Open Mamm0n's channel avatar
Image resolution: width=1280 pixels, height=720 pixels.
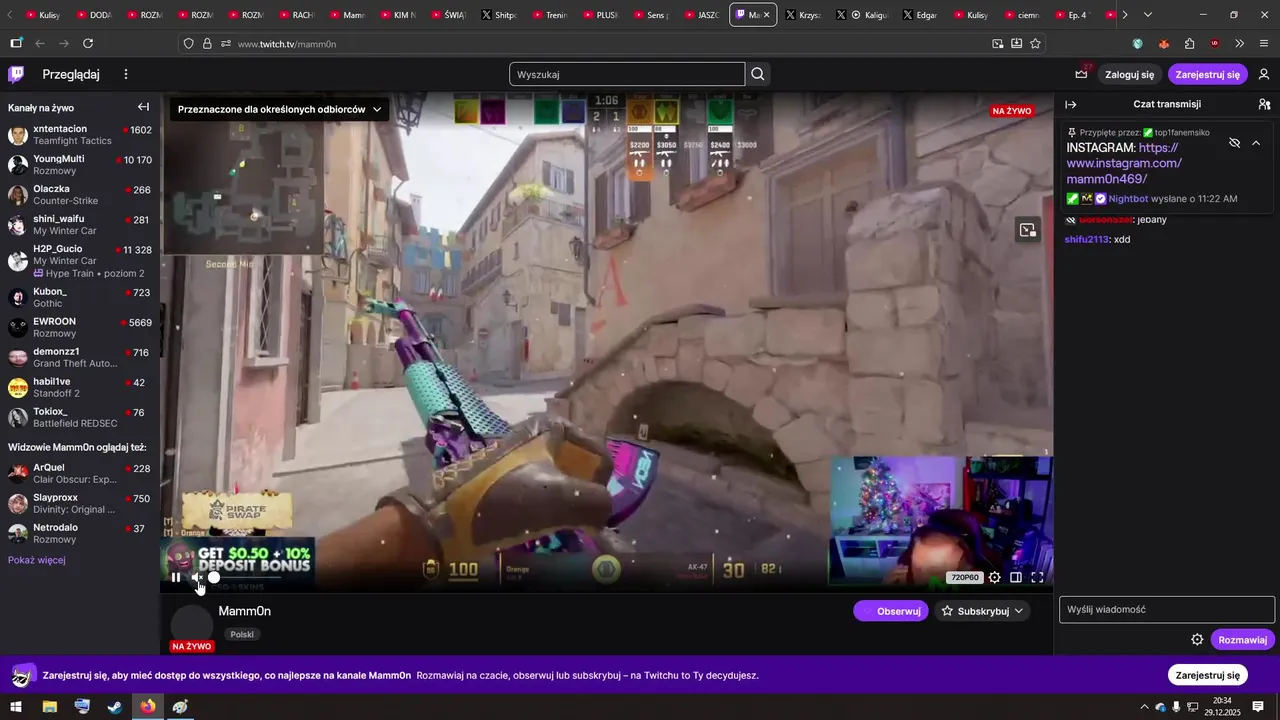point(192,626)
